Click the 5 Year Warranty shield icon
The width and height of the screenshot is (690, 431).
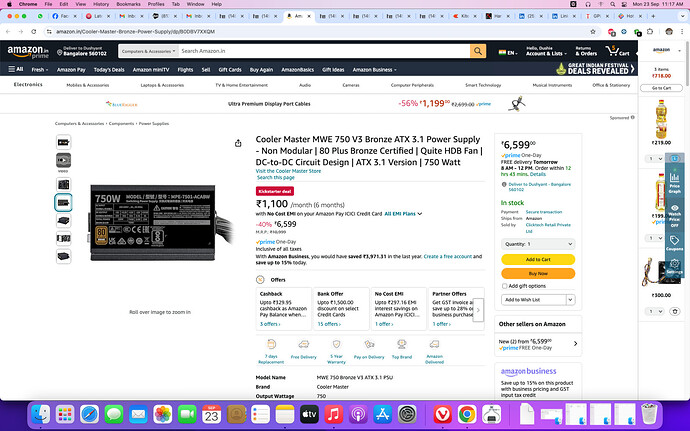coord(337,344)
